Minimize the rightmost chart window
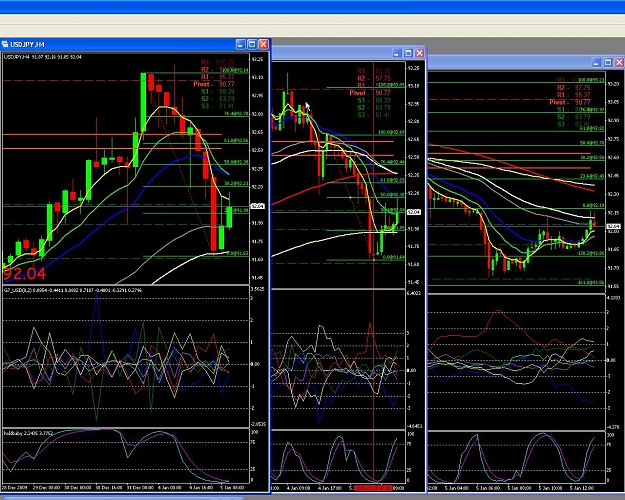 [x=596, y=63]
